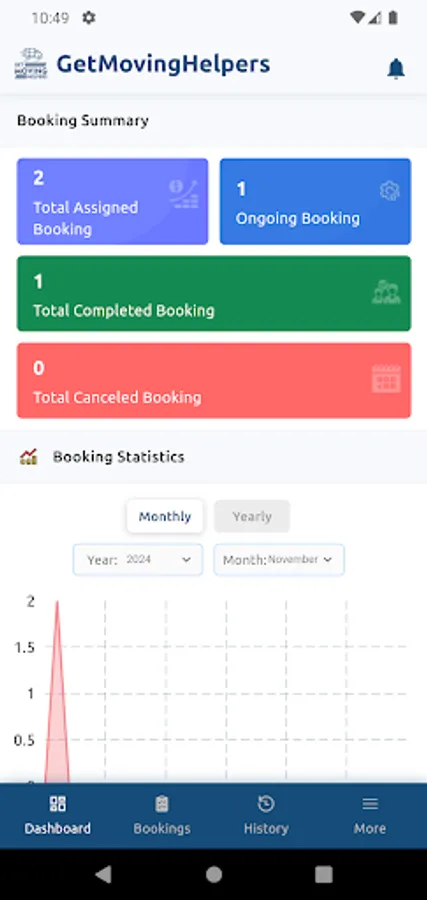
Task: Switch statistics to Yearly view
Action: [252, 517]
